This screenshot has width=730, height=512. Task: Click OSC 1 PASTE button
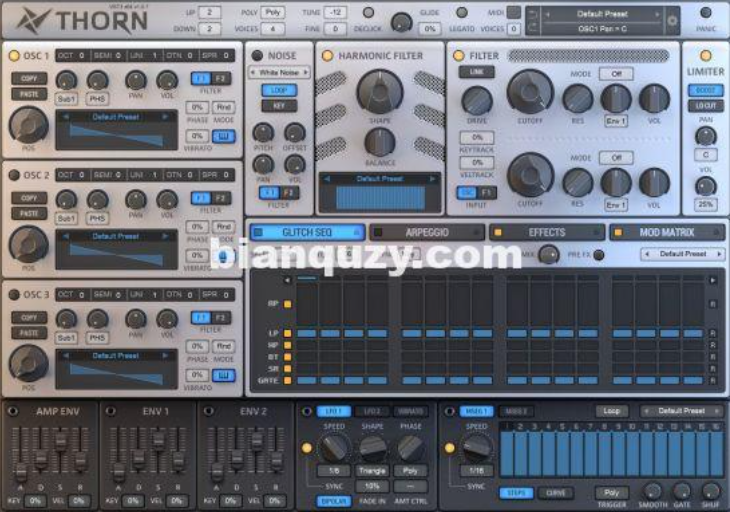[29, 94]
